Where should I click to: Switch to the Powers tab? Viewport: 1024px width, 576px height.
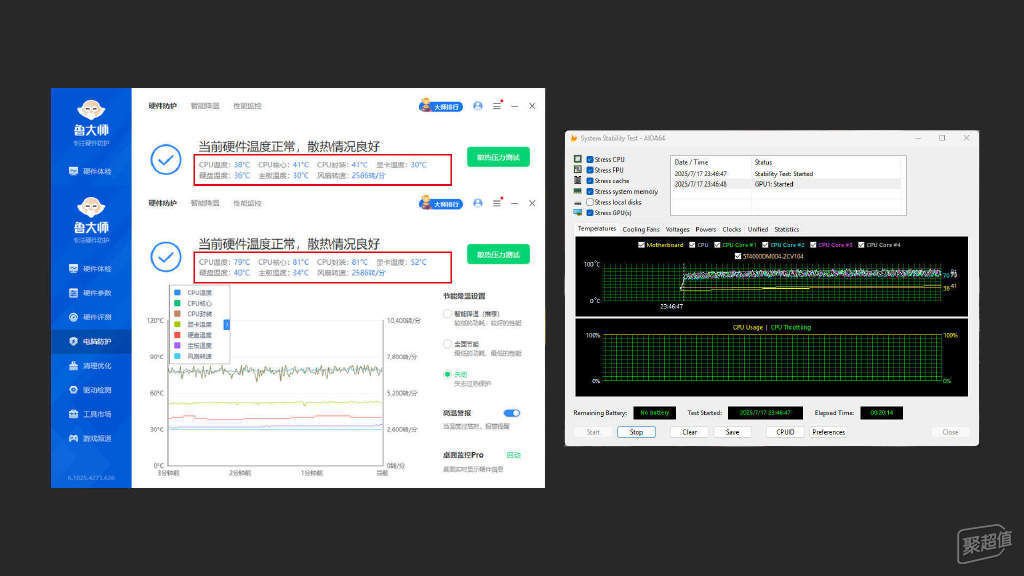[x=705, y=229]
